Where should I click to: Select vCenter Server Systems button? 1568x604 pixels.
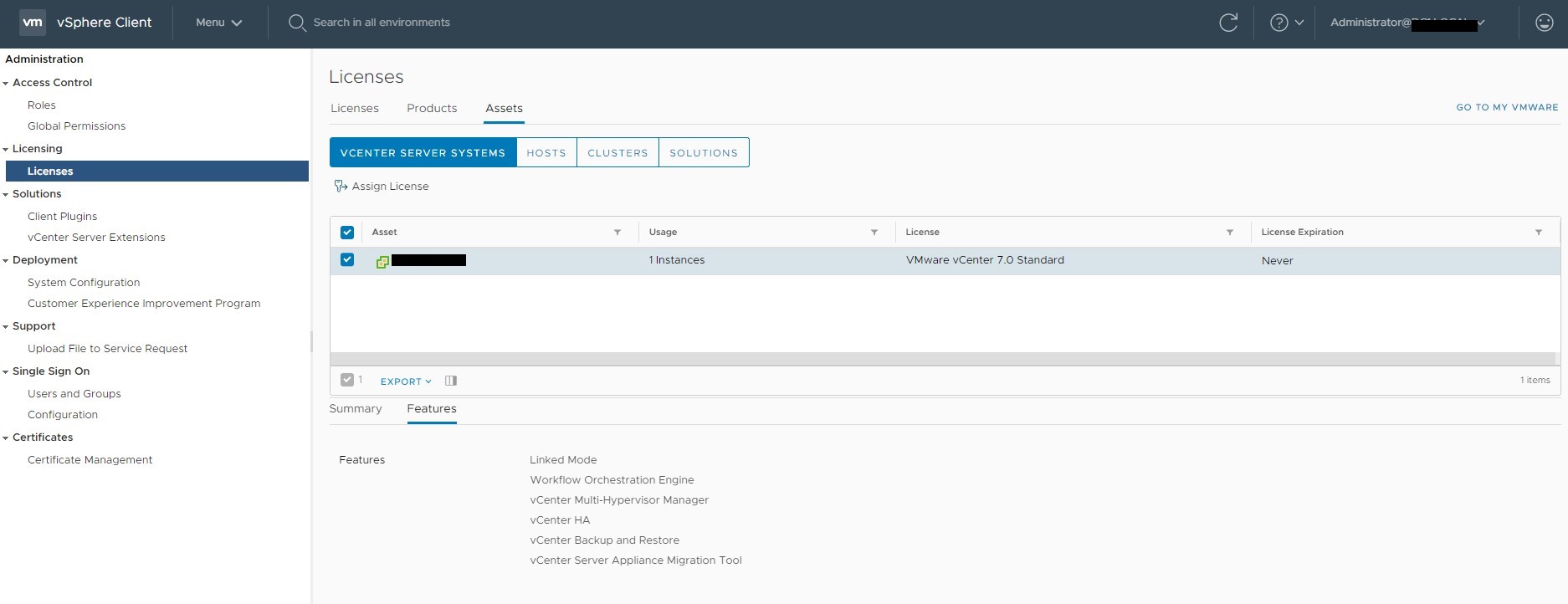tap(423, 152)
